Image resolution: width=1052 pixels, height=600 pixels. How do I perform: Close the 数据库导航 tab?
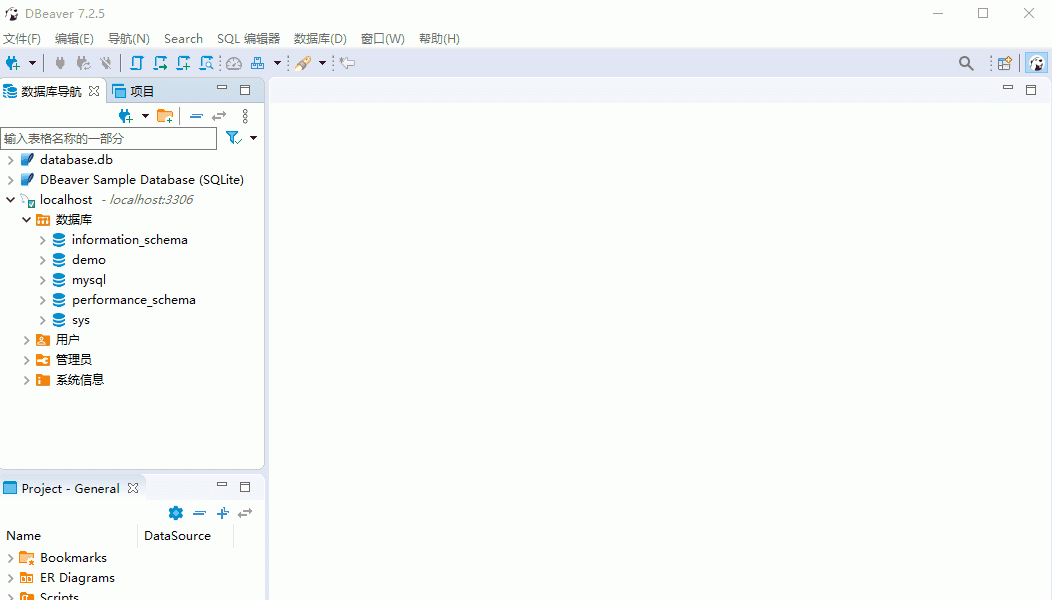coord(94,91)
